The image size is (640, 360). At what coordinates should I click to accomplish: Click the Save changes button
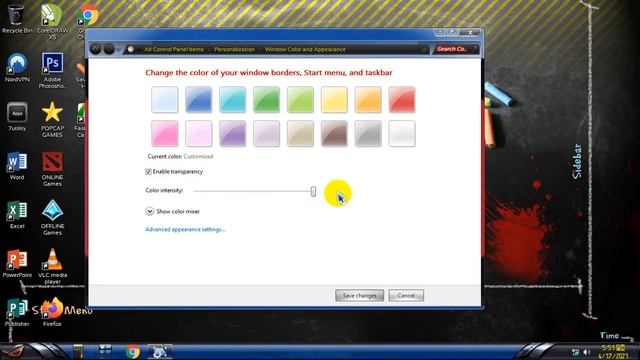(x=359, y=296)
